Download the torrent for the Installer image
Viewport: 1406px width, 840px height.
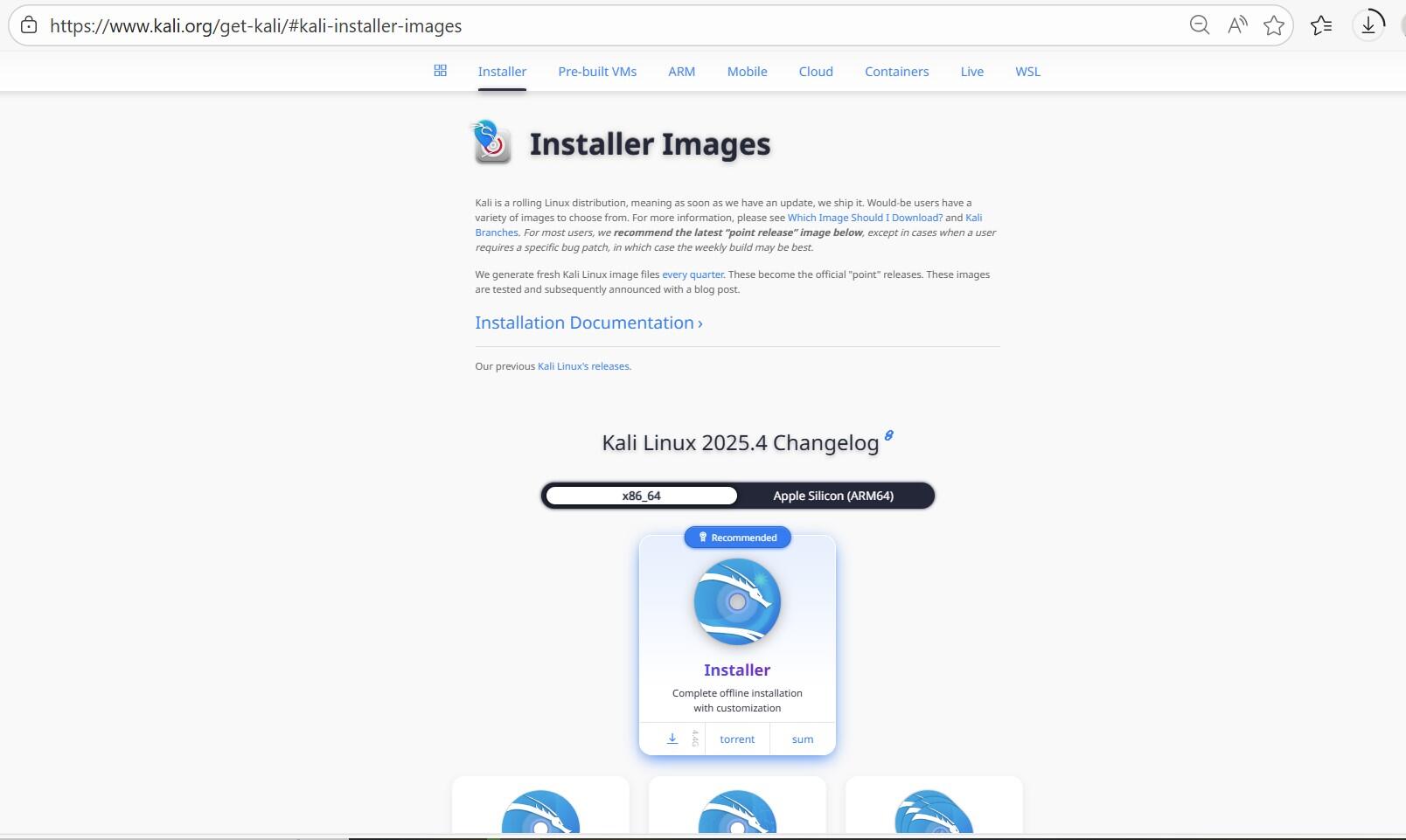point(736,739)
